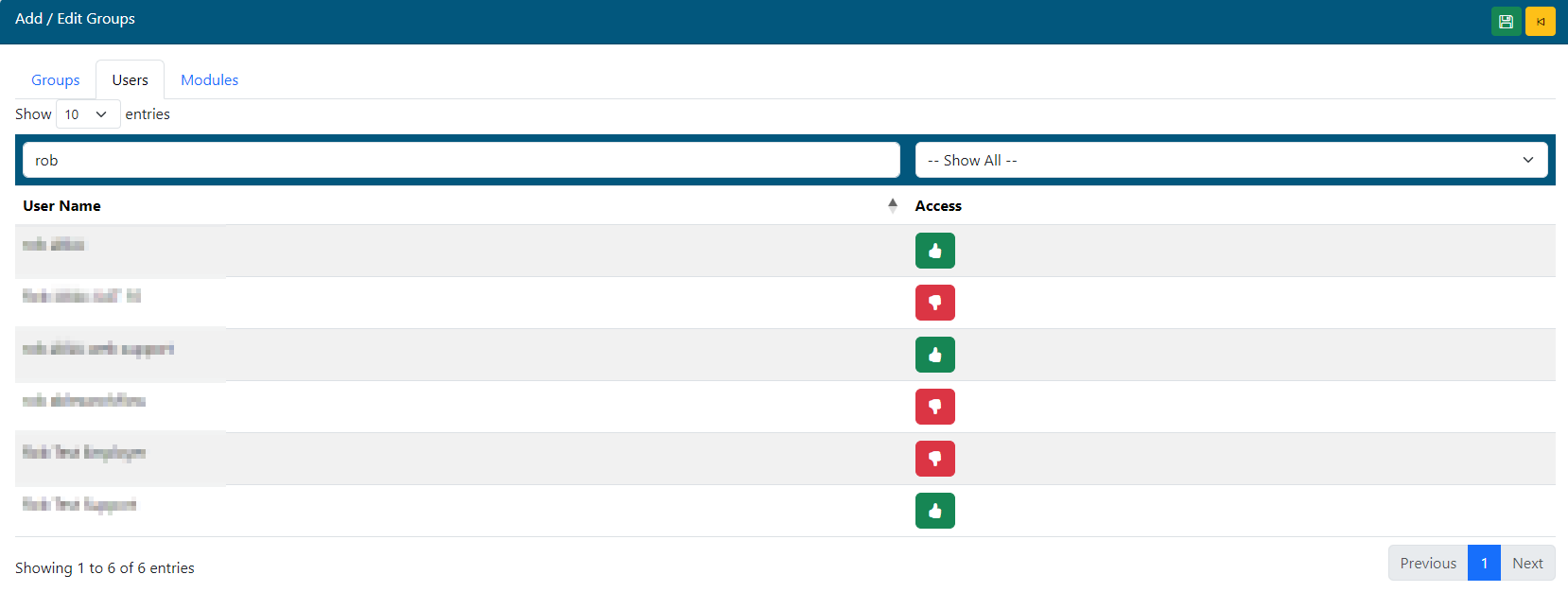
Task: Expand the "-- Show All --" access filter
Action: [1230, 160]
